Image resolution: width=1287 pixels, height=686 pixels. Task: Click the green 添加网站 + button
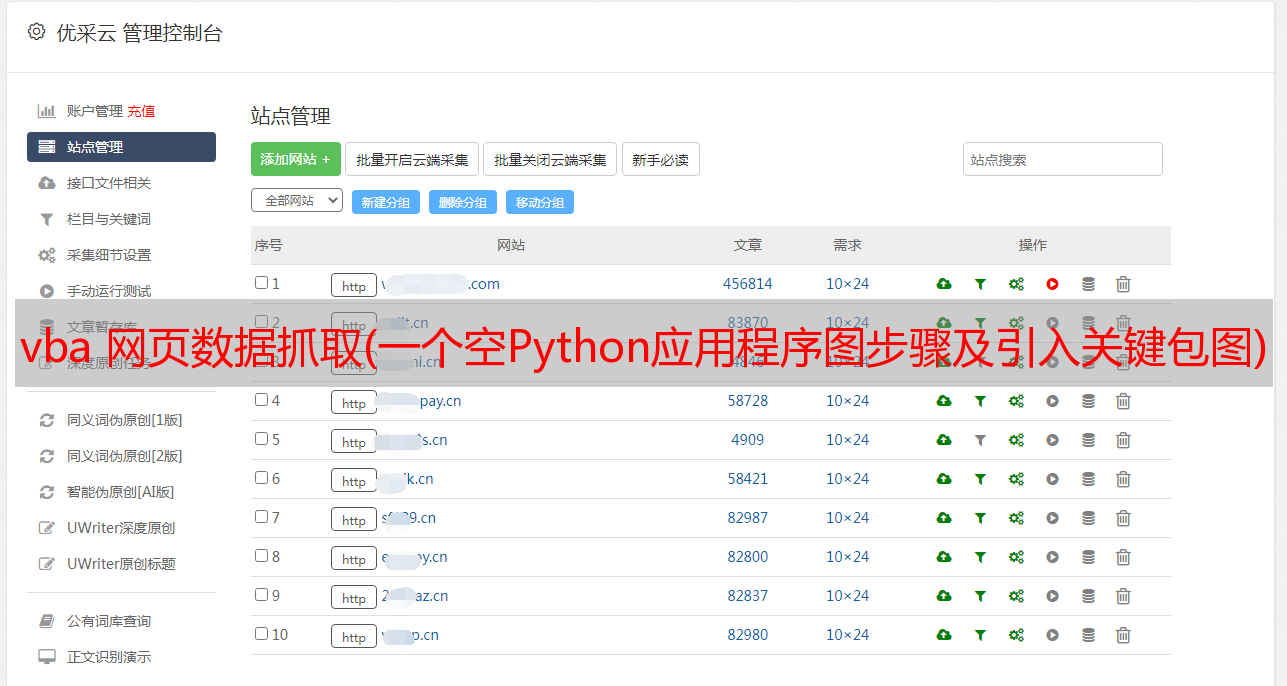point(296,159)
